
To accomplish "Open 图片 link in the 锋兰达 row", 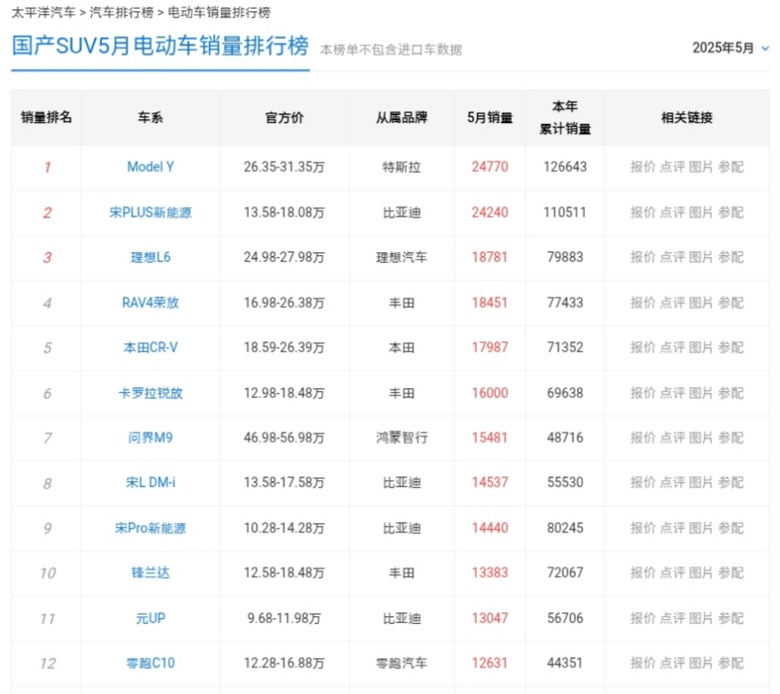I will pyautogui.click(x=701, y=573).
